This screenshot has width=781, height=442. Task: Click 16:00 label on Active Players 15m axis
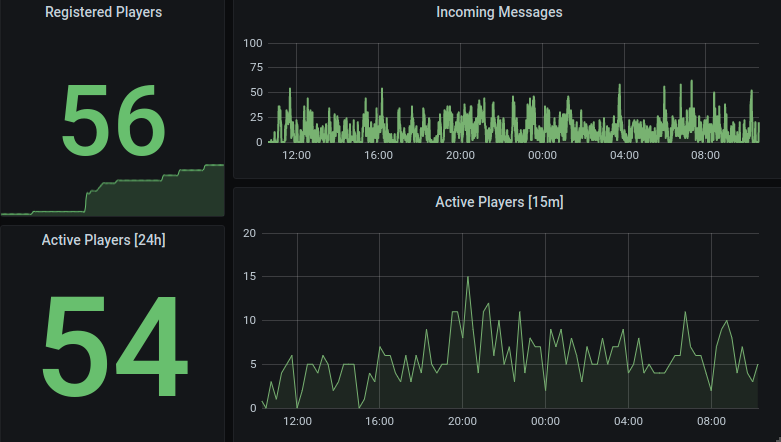coord(380,421)
